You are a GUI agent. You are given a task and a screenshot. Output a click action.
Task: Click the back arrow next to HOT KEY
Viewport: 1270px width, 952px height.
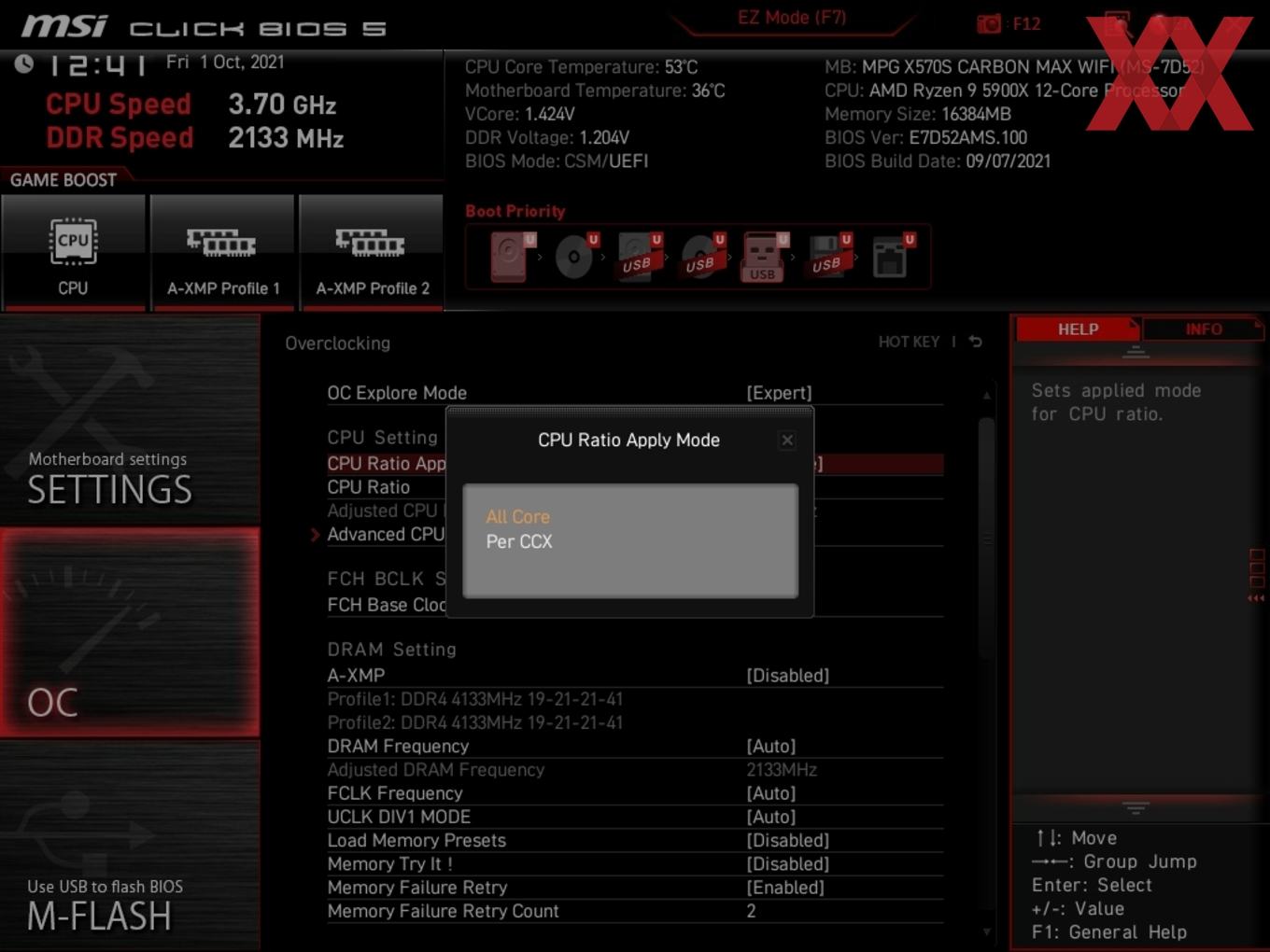pos(975,342)
